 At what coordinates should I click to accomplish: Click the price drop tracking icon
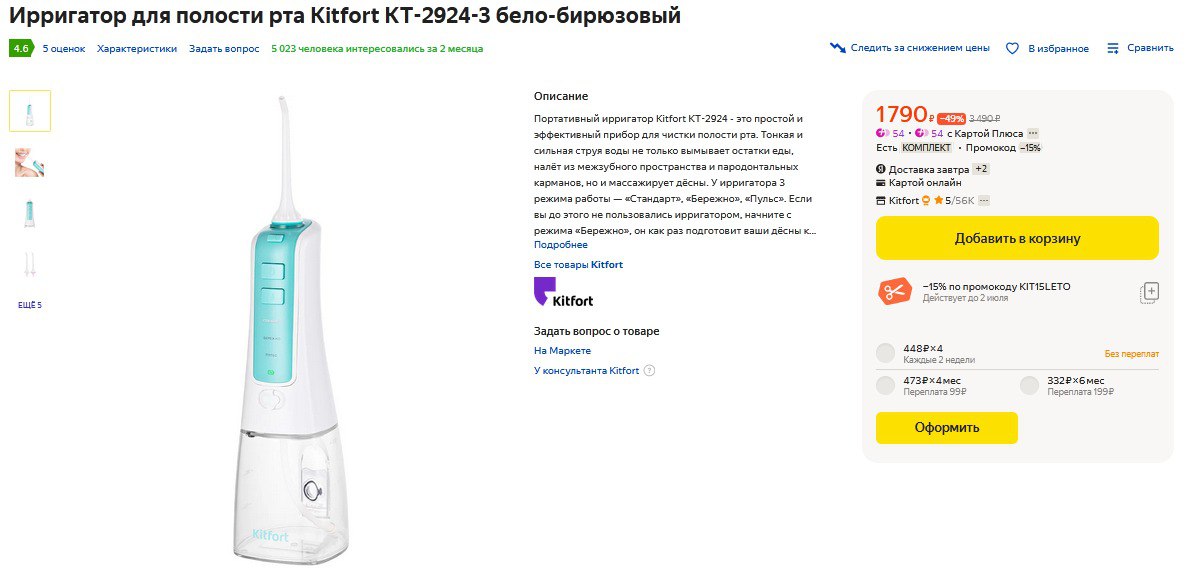[x=837, y=48]
